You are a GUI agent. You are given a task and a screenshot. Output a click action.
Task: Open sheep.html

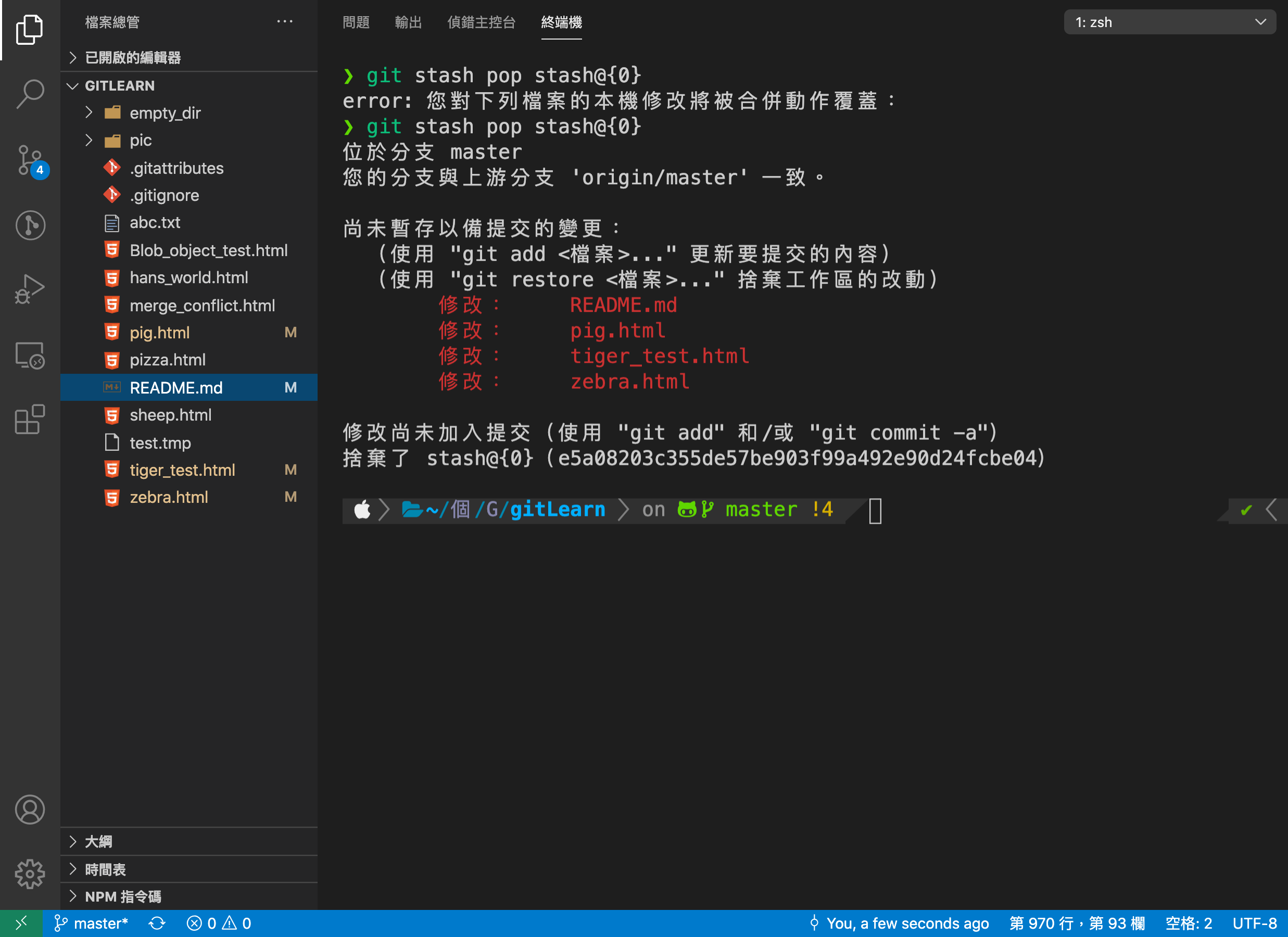point(188,414)
